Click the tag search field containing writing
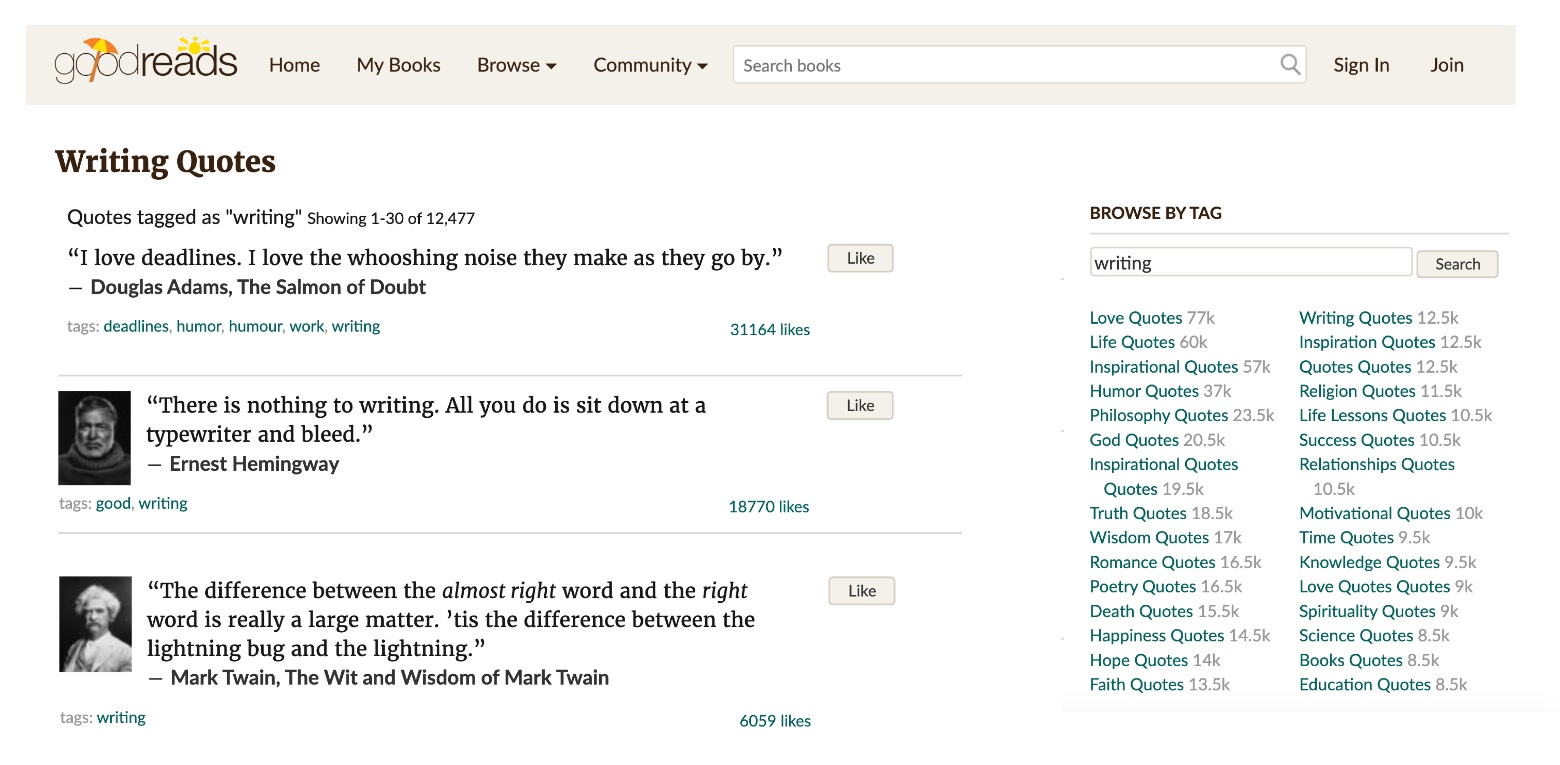Image resolution: width=1560 pixels, height=765 pixels. tap(1251, 263)
